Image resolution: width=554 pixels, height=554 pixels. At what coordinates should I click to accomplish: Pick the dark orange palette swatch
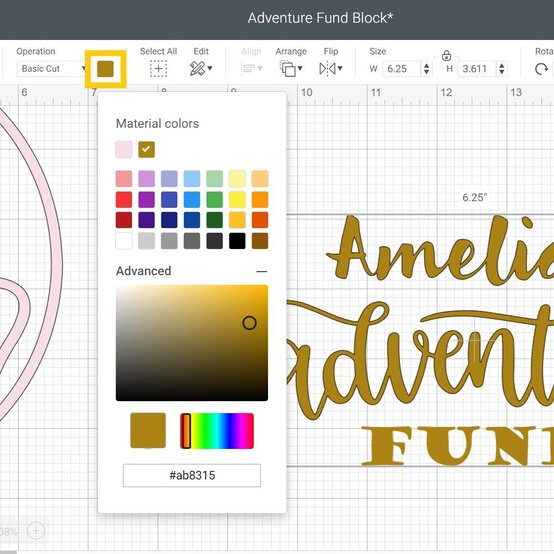pos(260,220)
